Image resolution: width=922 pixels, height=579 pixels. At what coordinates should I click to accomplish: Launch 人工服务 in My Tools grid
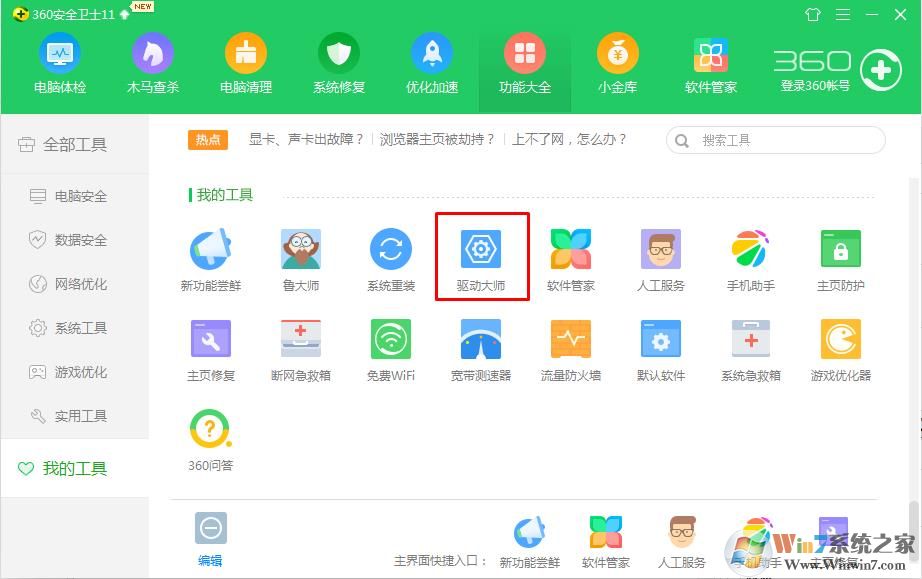661,259
